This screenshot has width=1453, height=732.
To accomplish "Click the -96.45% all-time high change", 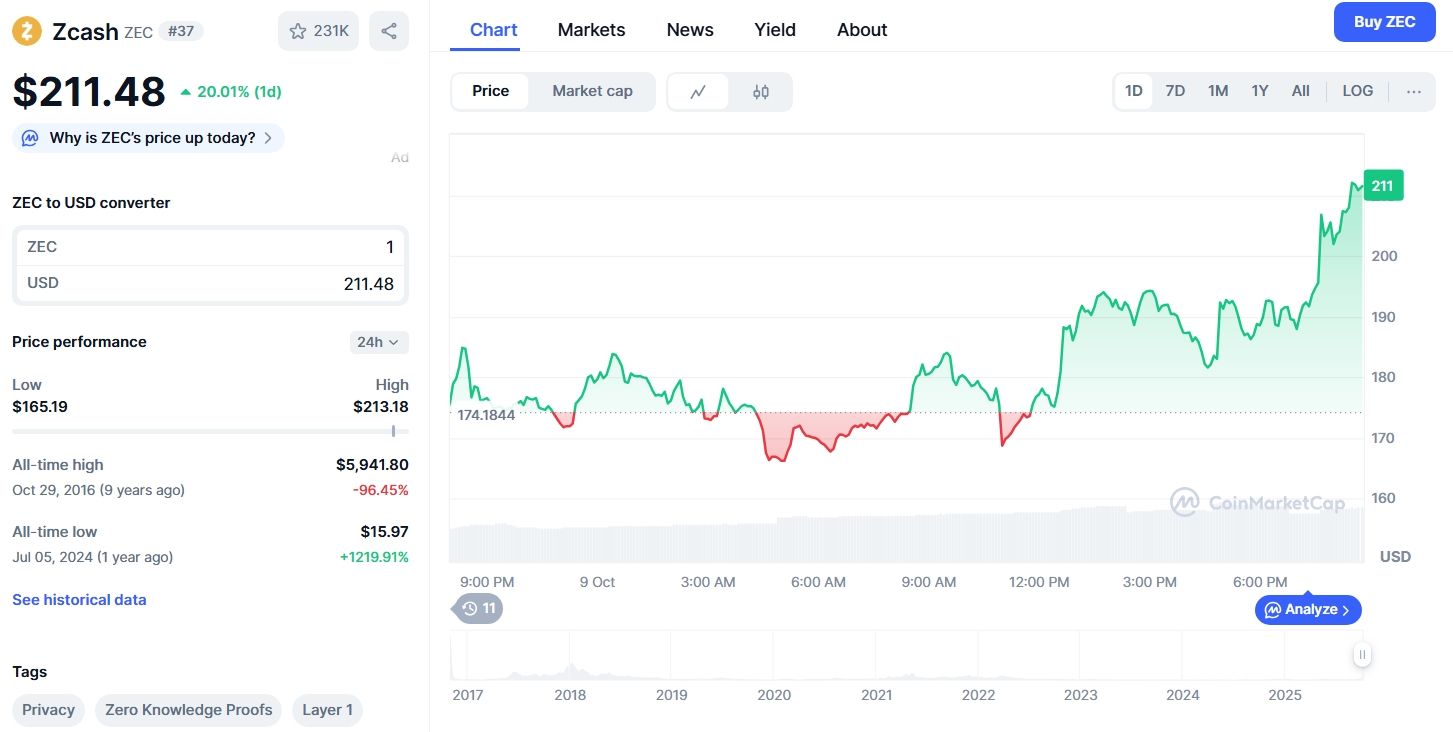I will (380, 490).
